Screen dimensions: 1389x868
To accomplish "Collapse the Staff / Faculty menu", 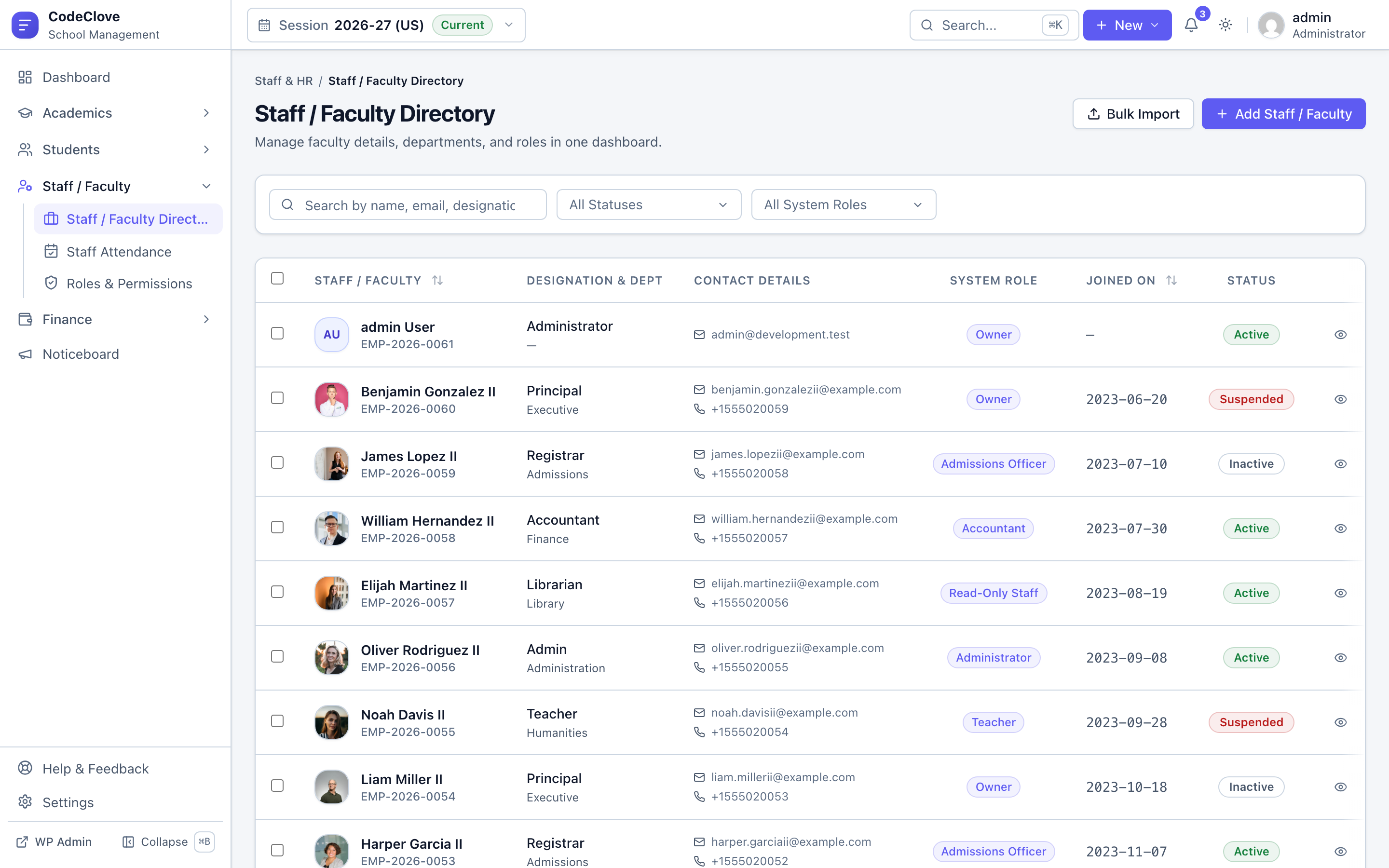I will pos(115,186).
